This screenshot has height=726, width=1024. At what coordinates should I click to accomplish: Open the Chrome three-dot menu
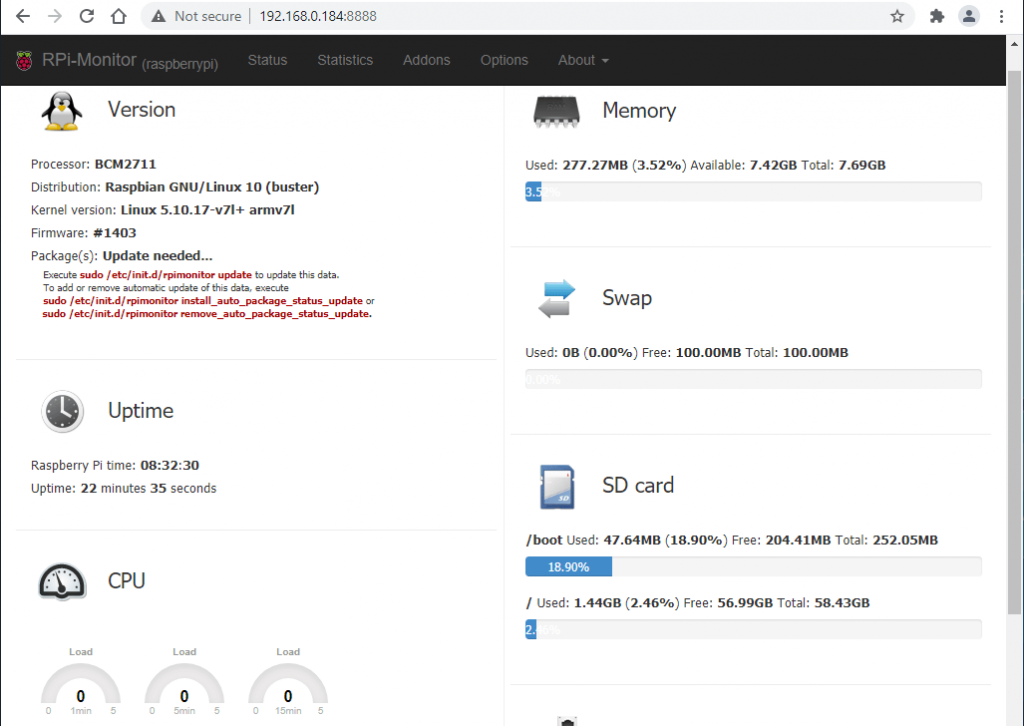click(1001, 16)
